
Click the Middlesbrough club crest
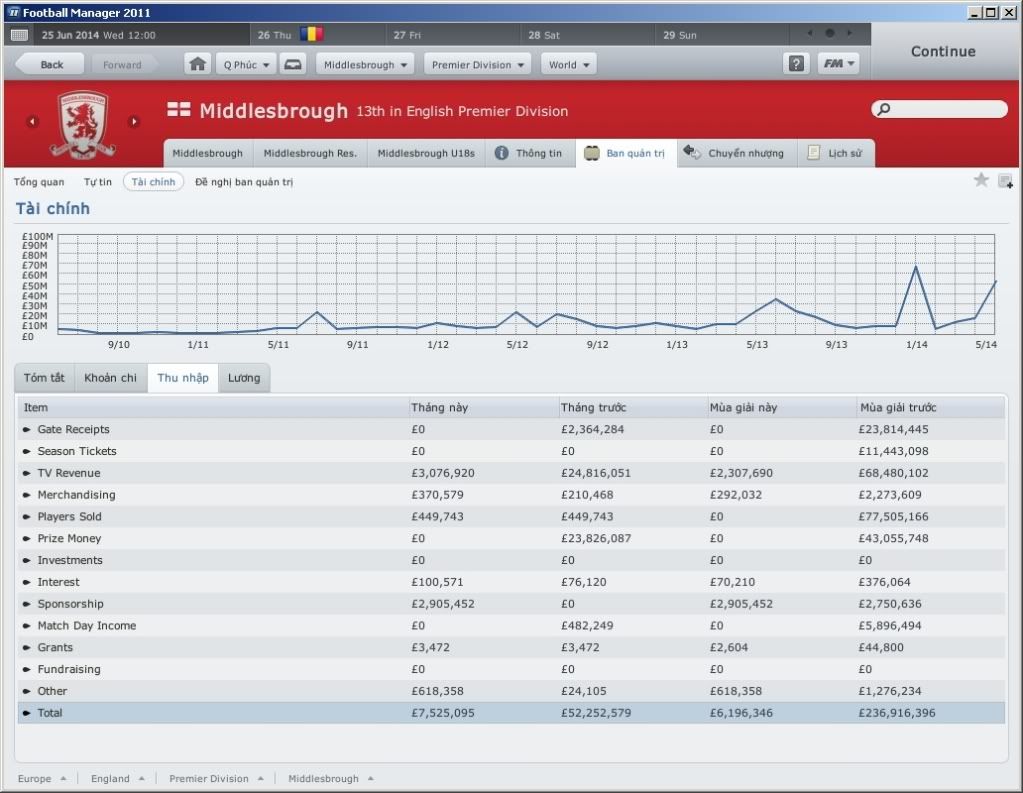click(83, 124)
